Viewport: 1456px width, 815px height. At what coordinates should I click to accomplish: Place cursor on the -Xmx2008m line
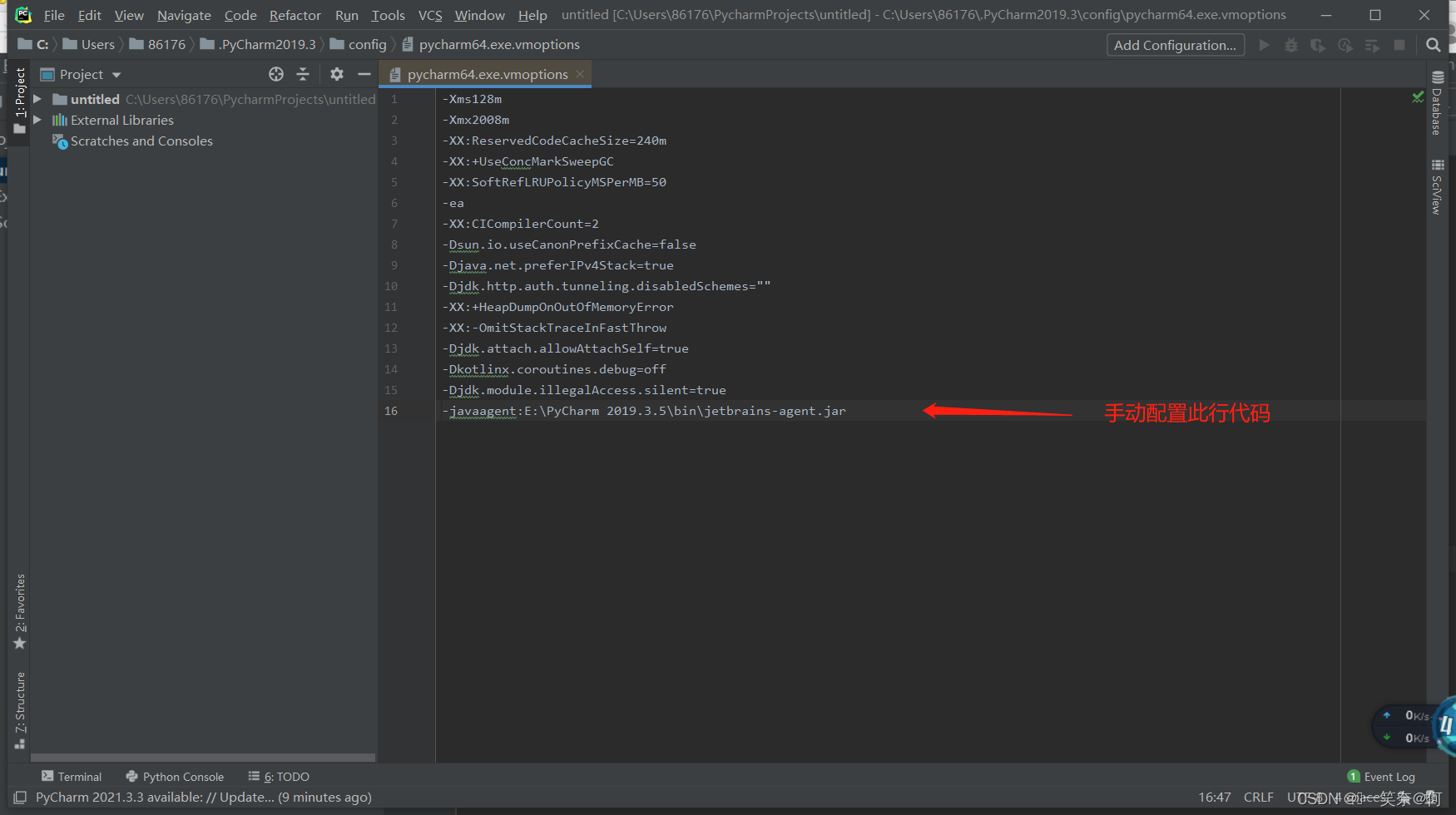[x=476, y=120]
